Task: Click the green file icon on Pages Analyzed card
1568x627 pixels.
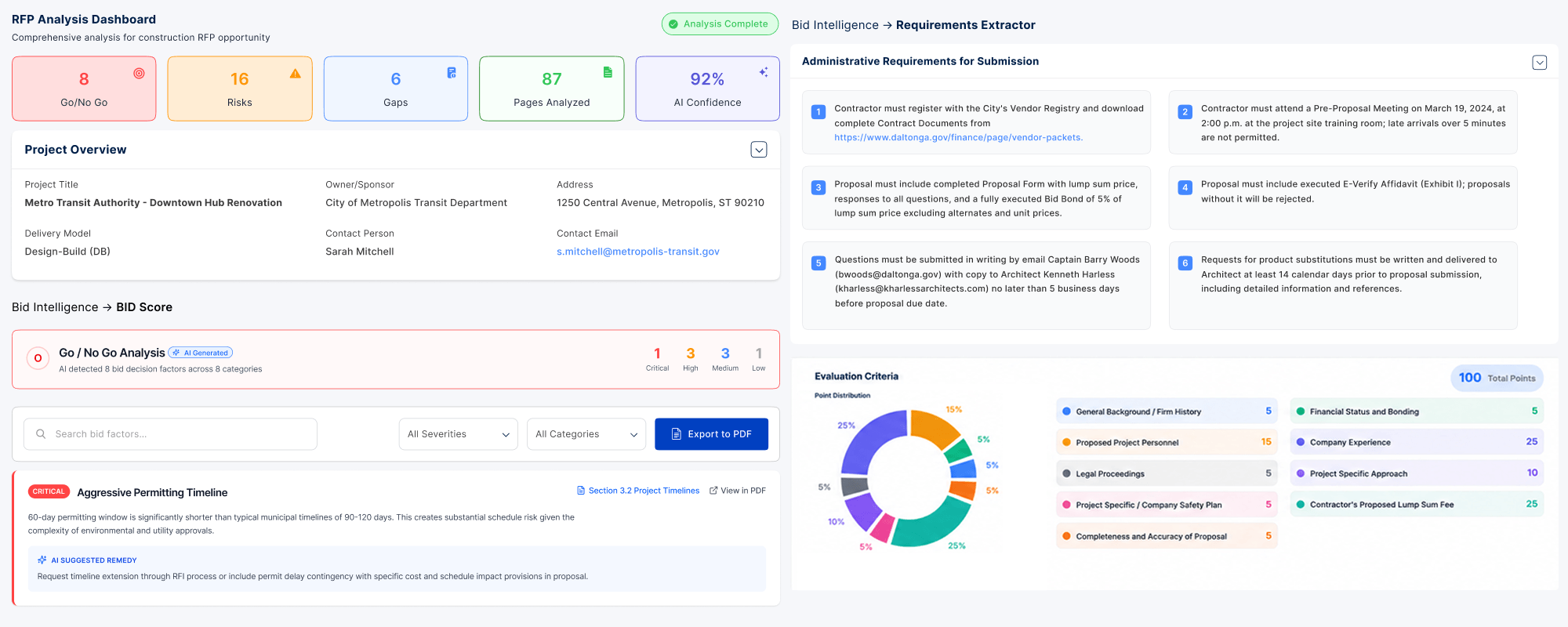Action: 608,72
